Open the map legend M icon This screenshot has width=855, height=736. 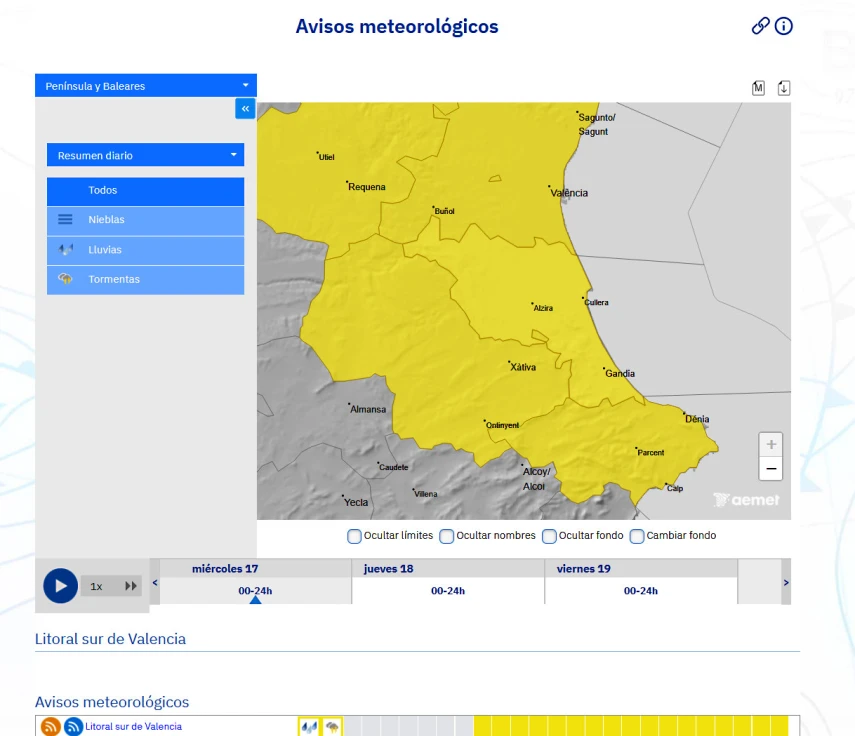coord(758,87)
